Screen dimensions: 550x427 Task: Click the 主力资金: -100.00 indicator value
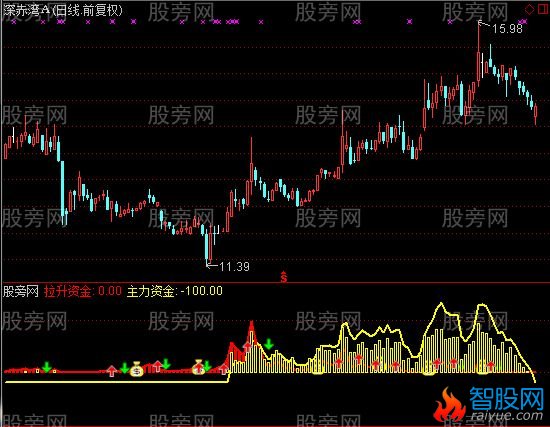click(x=175, y=291)
